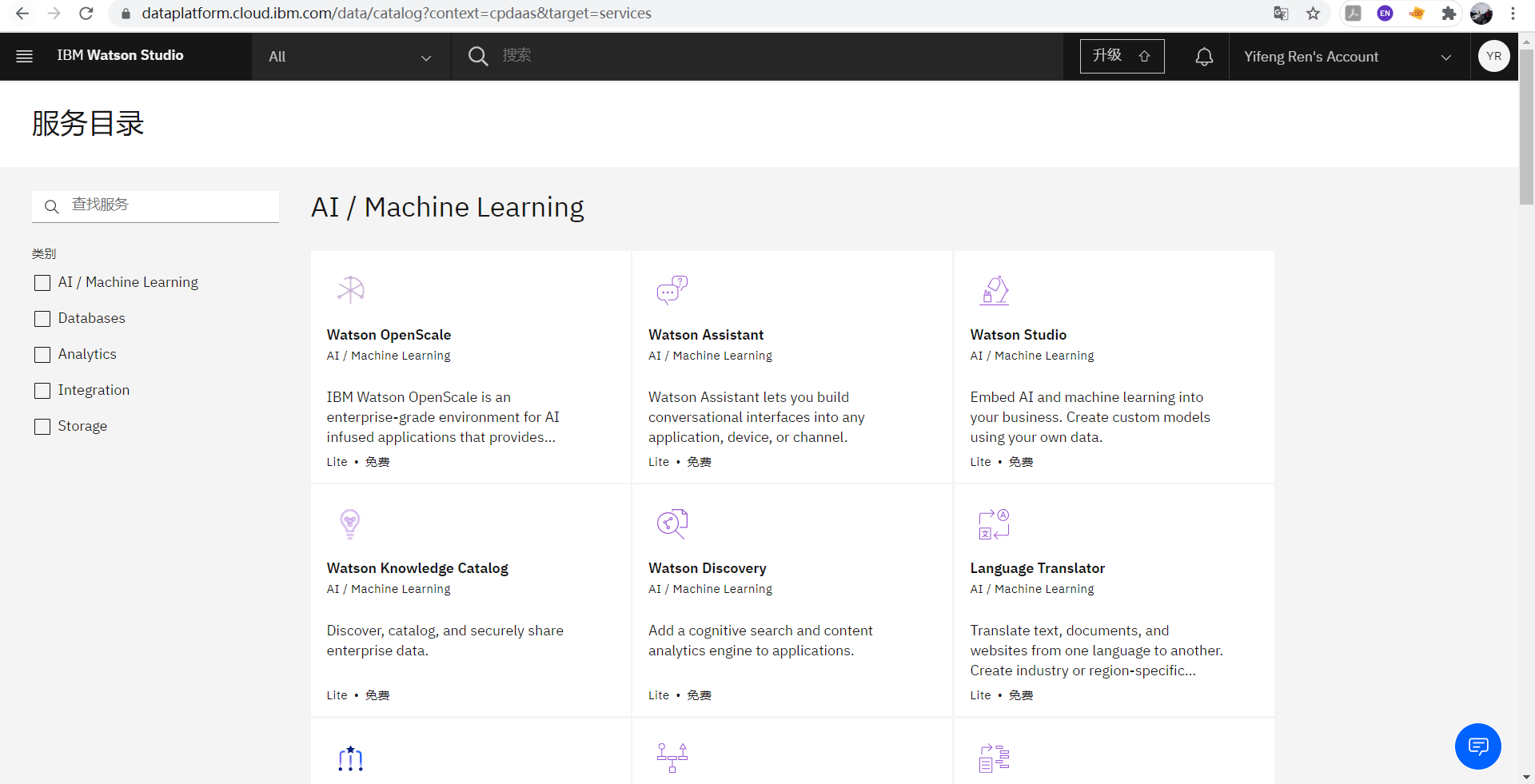Open the Language Translator title

(1038, 568)
